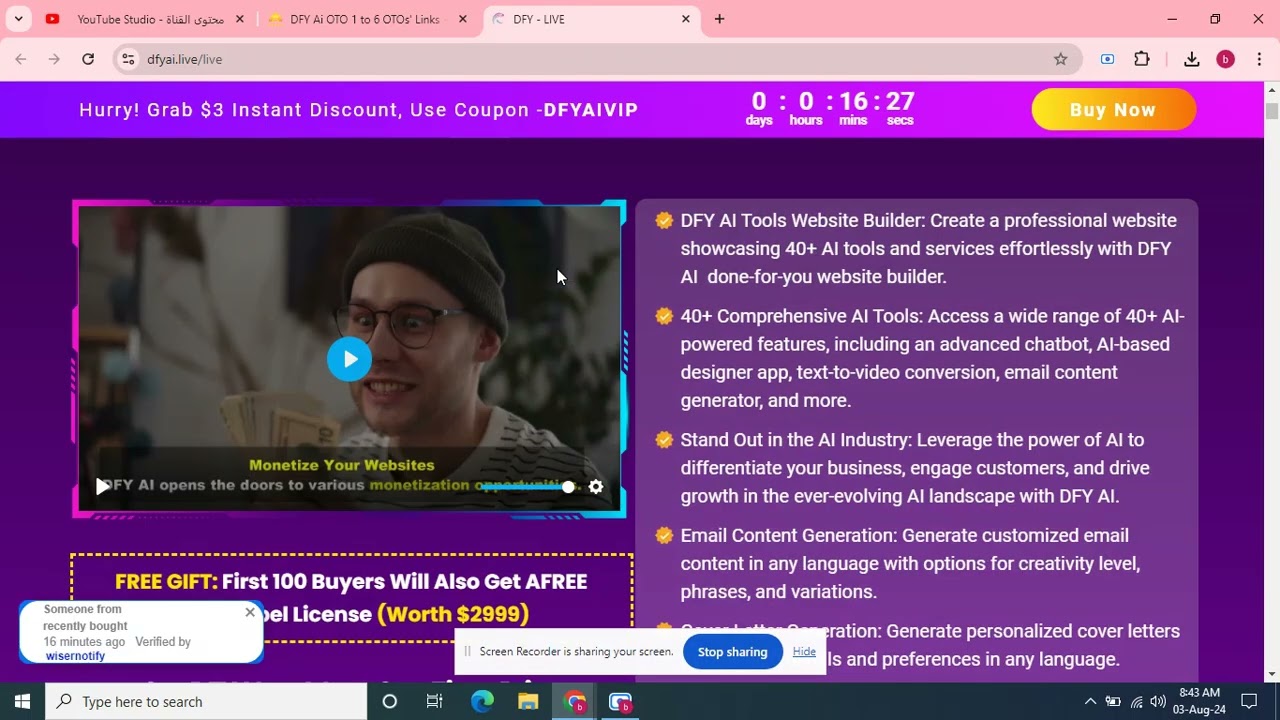Open the browser Downloads icon
The height and width of the screenshot is (720, 1280).
click(1192, 59)
